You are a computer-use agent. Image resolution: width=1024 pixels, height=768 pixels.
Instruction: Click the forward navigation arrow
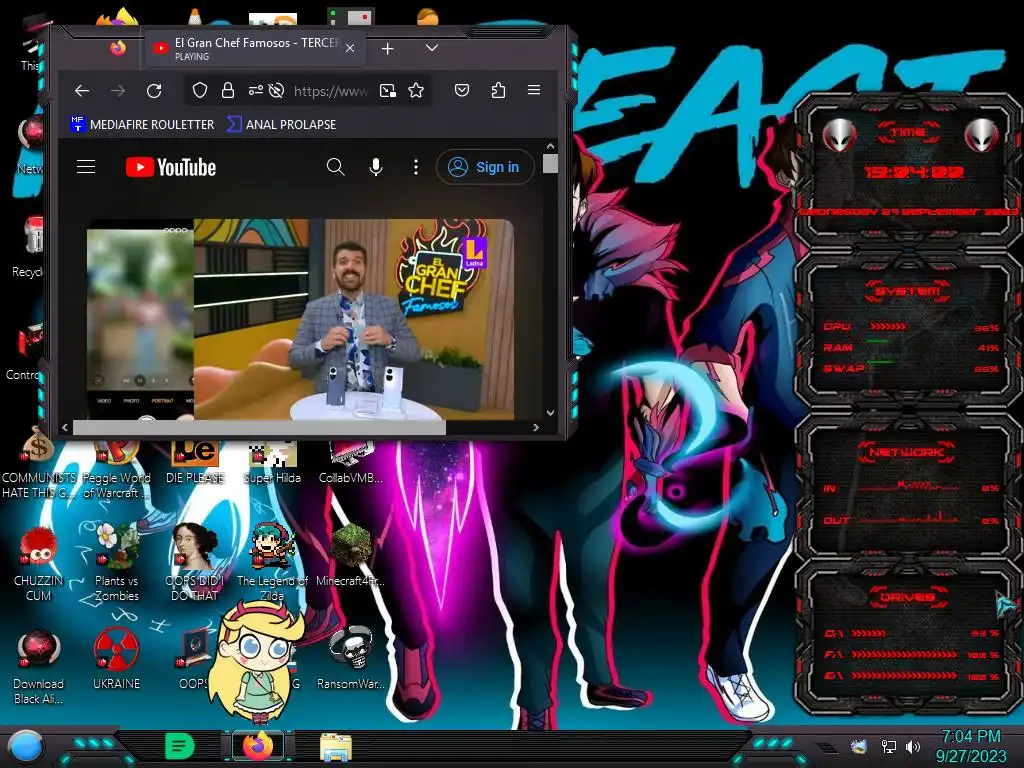[x=118, y=91]
